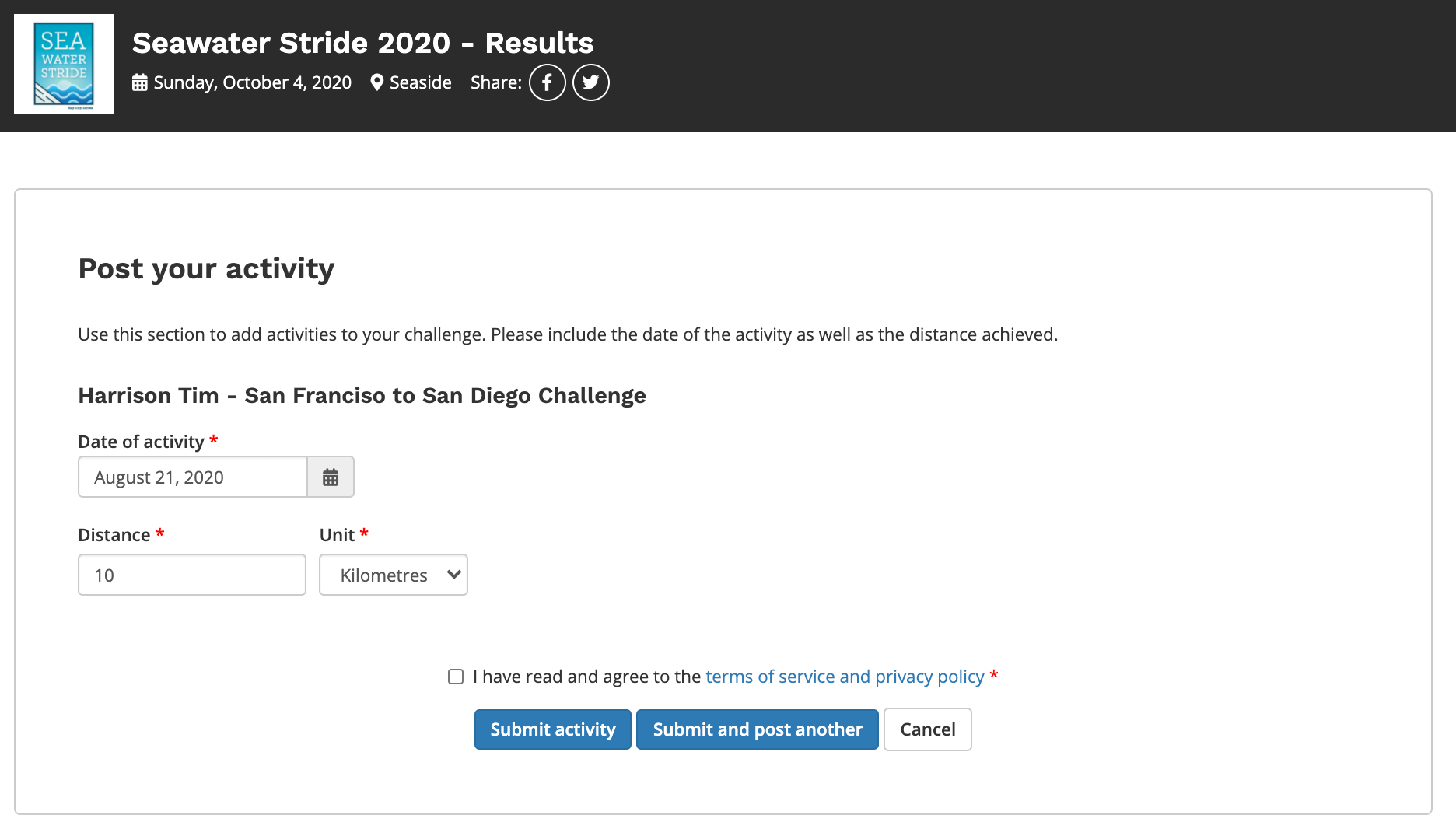Screen dimensions: 1456x829
Task: Click the Seaside location text
Action: (x=420, y=82)
